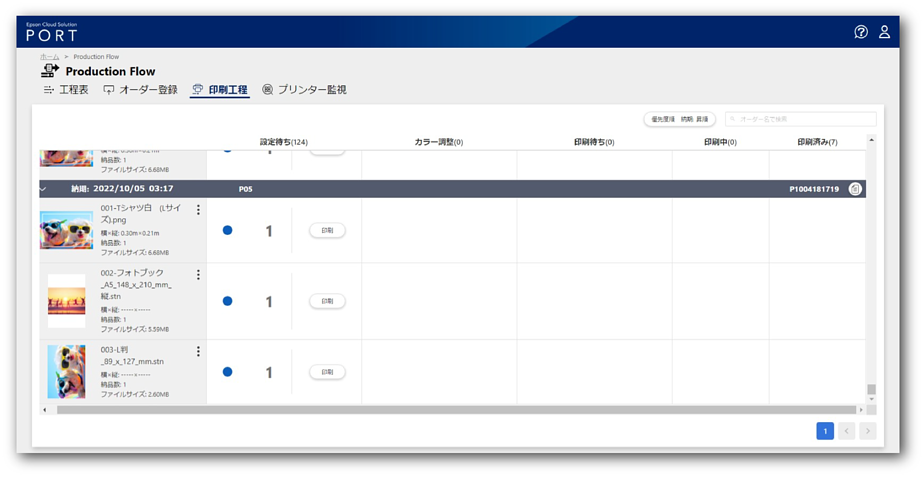Image resolution: width=924 pixels, height=477 pixels.
Task: Switch to the 工程表 tab
Action: pos(65,90)
